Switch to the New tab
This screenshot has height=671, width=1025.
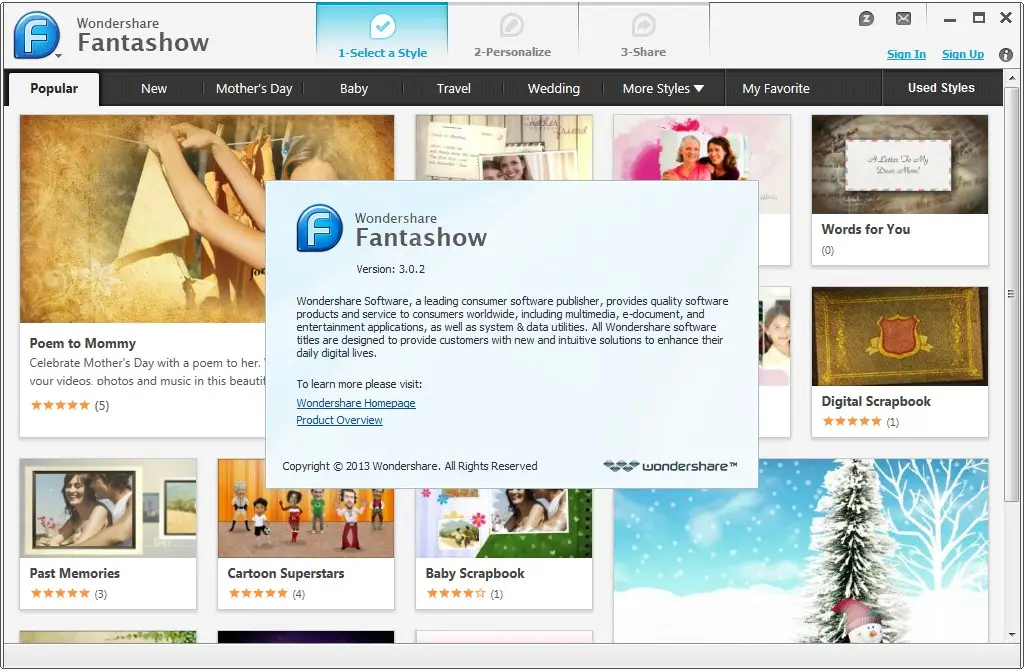coord(154,88)
